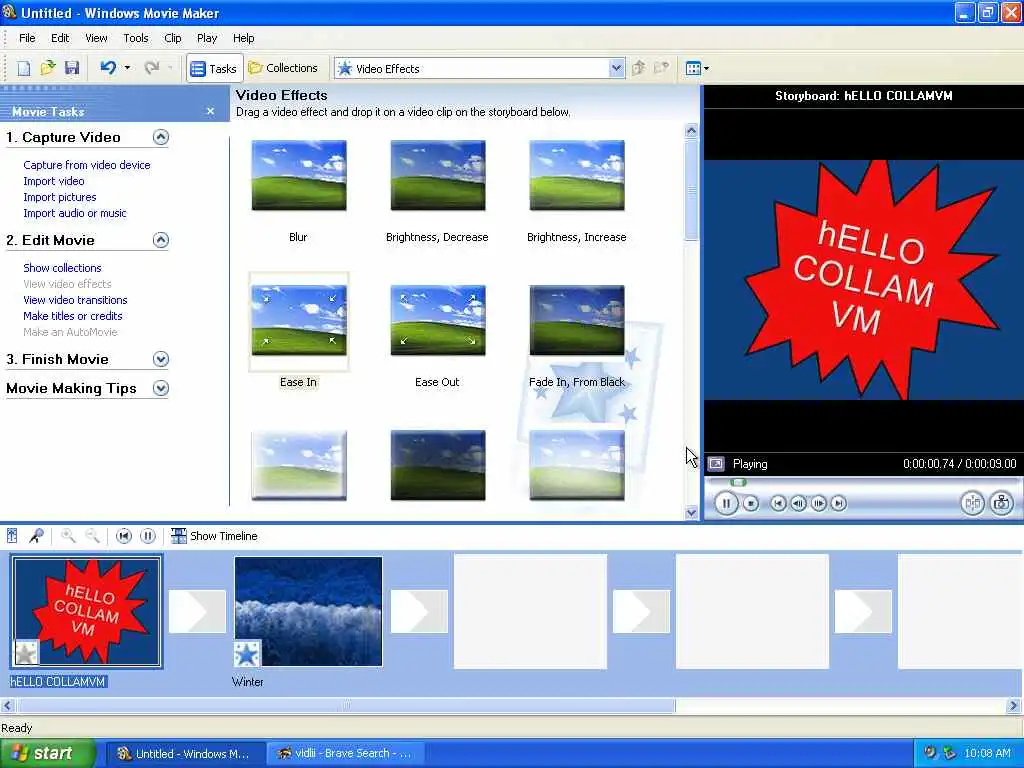The width and height of the screenshot is (1024, 768).
Task: Open the Help menu
Action: [244, 38]
